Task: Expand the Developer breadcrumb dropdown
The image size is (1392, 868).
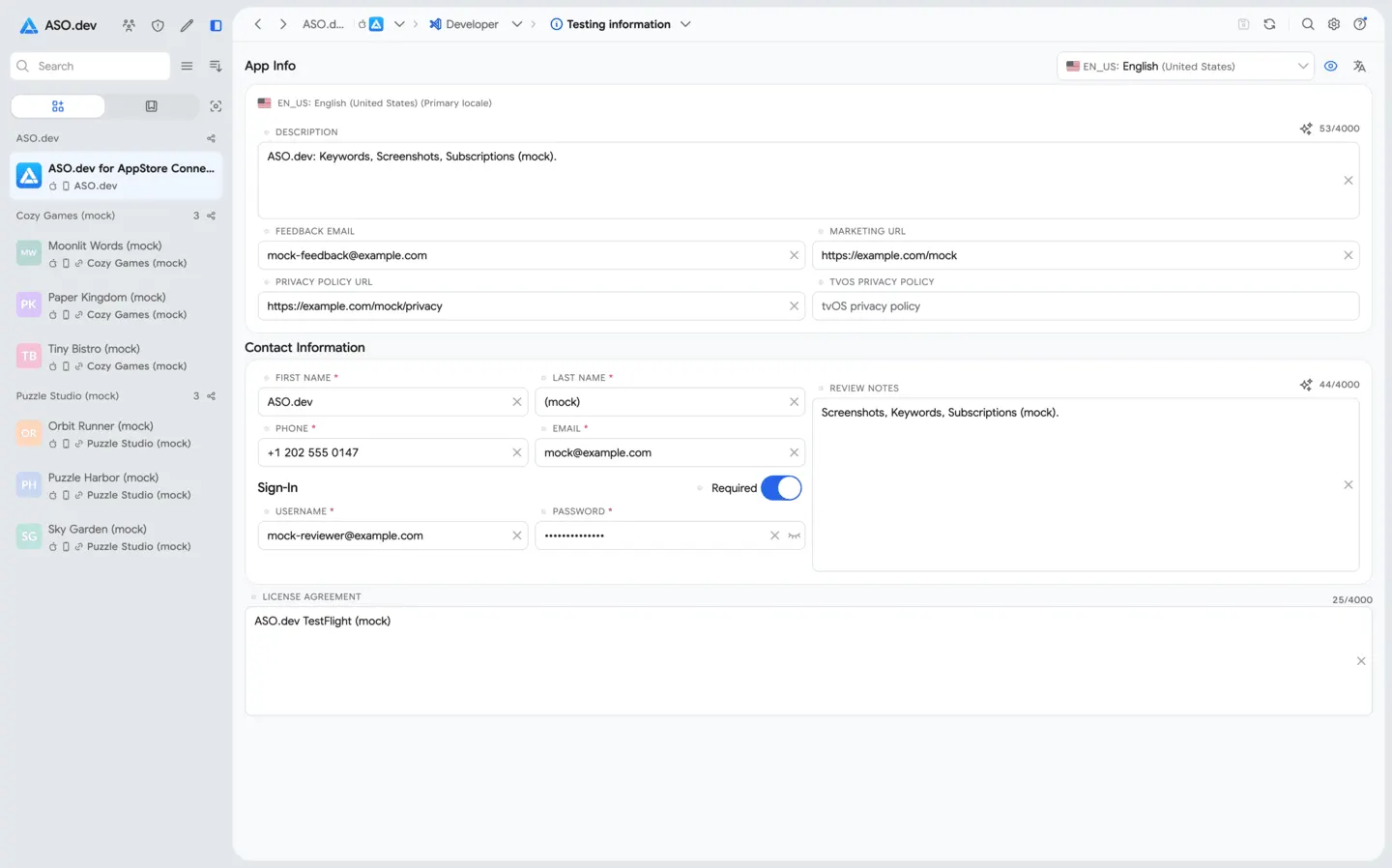Action: click(x=517, y=24)
